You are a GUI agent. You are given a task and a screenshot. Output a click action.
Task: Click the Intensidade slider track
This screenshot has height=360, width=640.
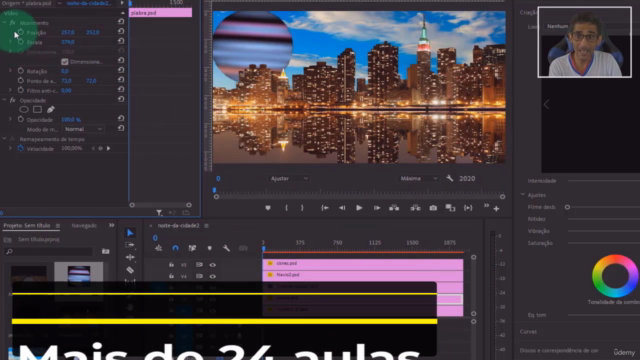click(604, 181)
